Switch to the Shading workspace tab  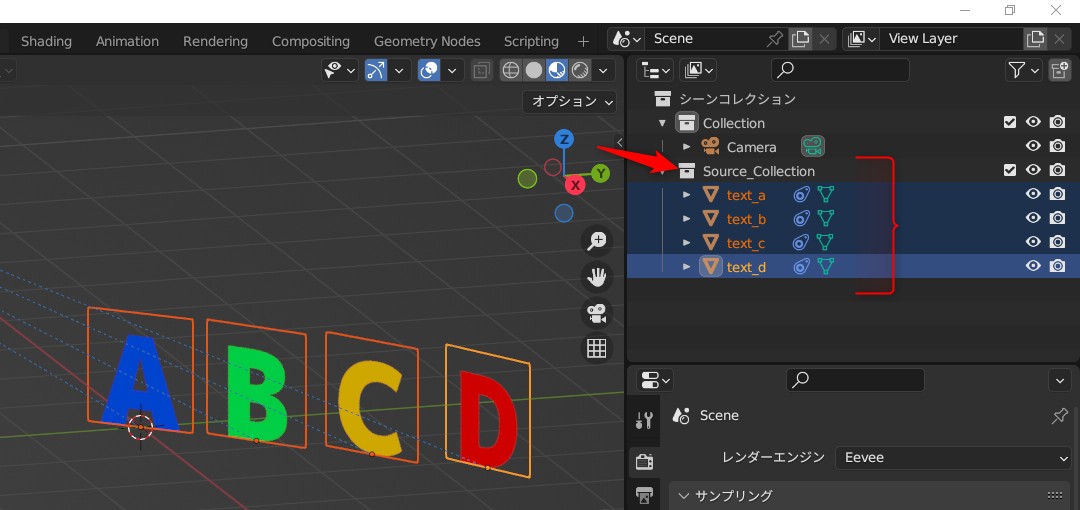[46, 41]
